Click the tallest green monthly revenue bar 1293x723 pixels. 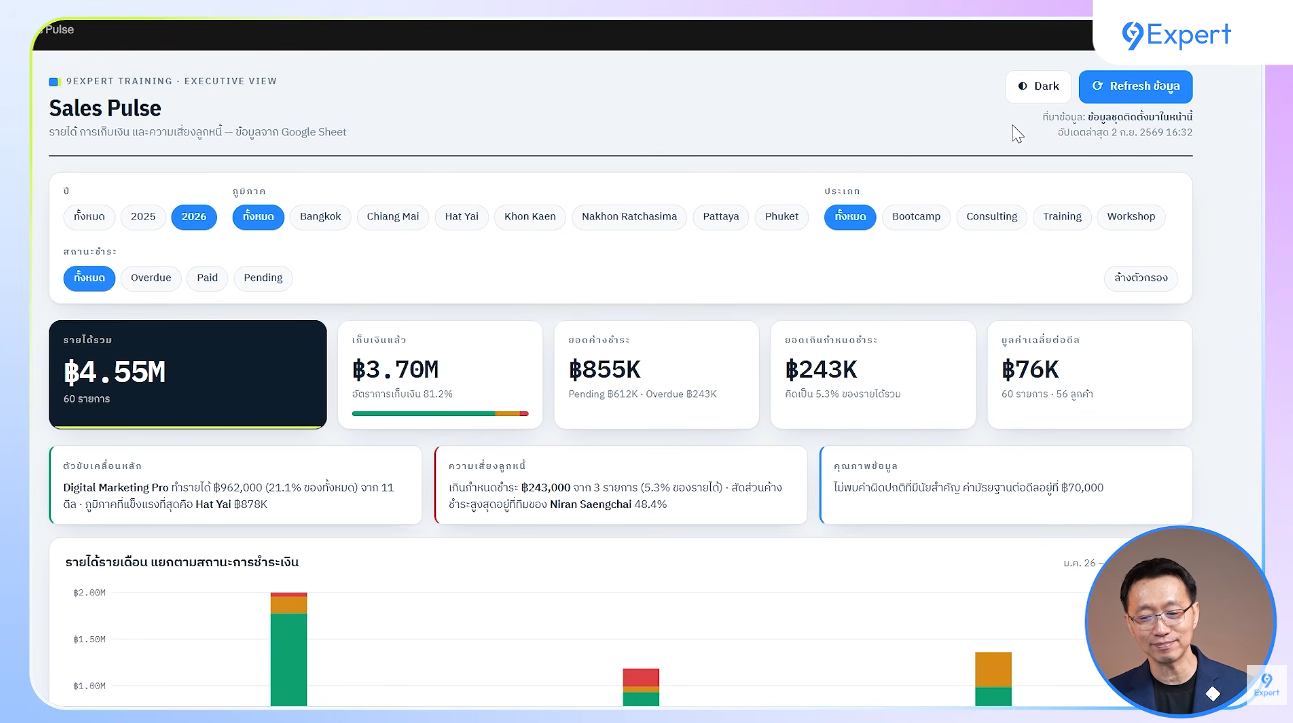[x=289, y=660]
